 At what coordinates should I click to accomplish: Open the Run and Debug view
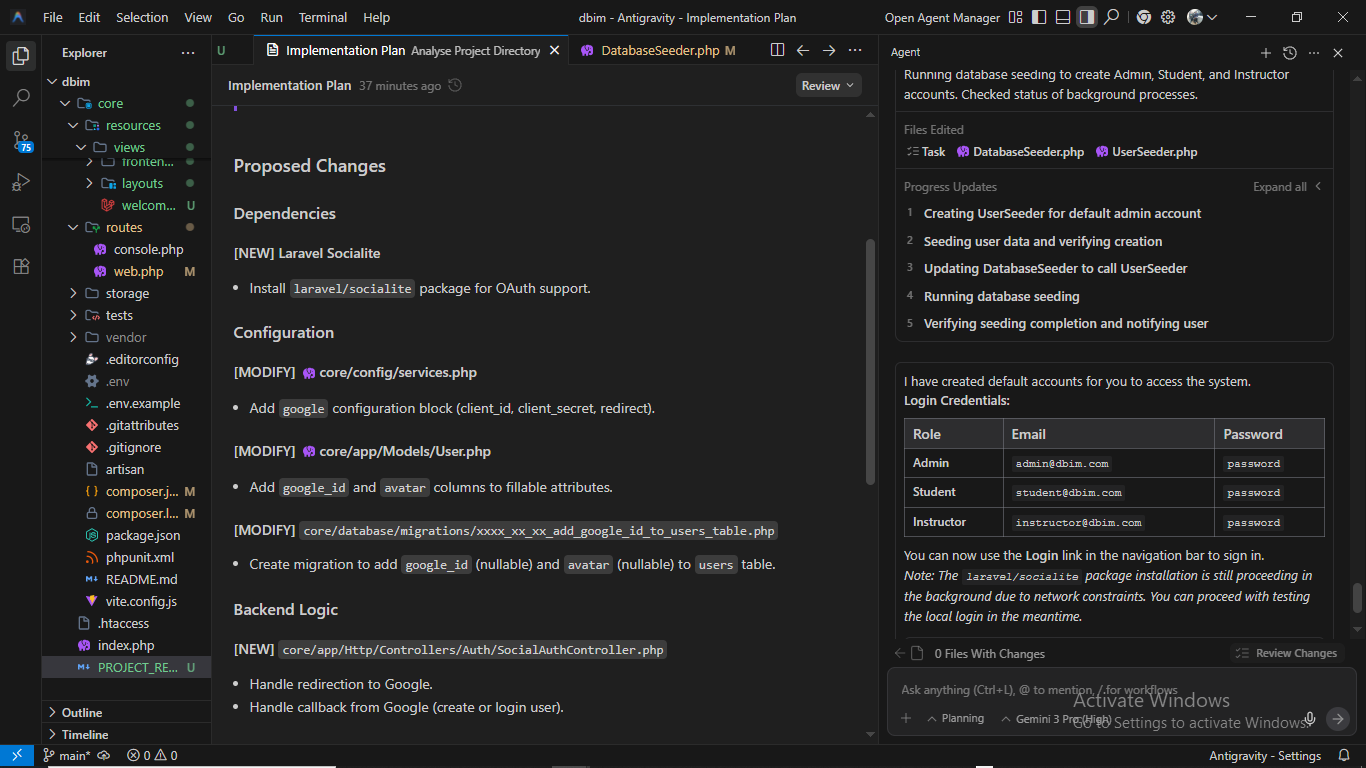coord(21,182)
